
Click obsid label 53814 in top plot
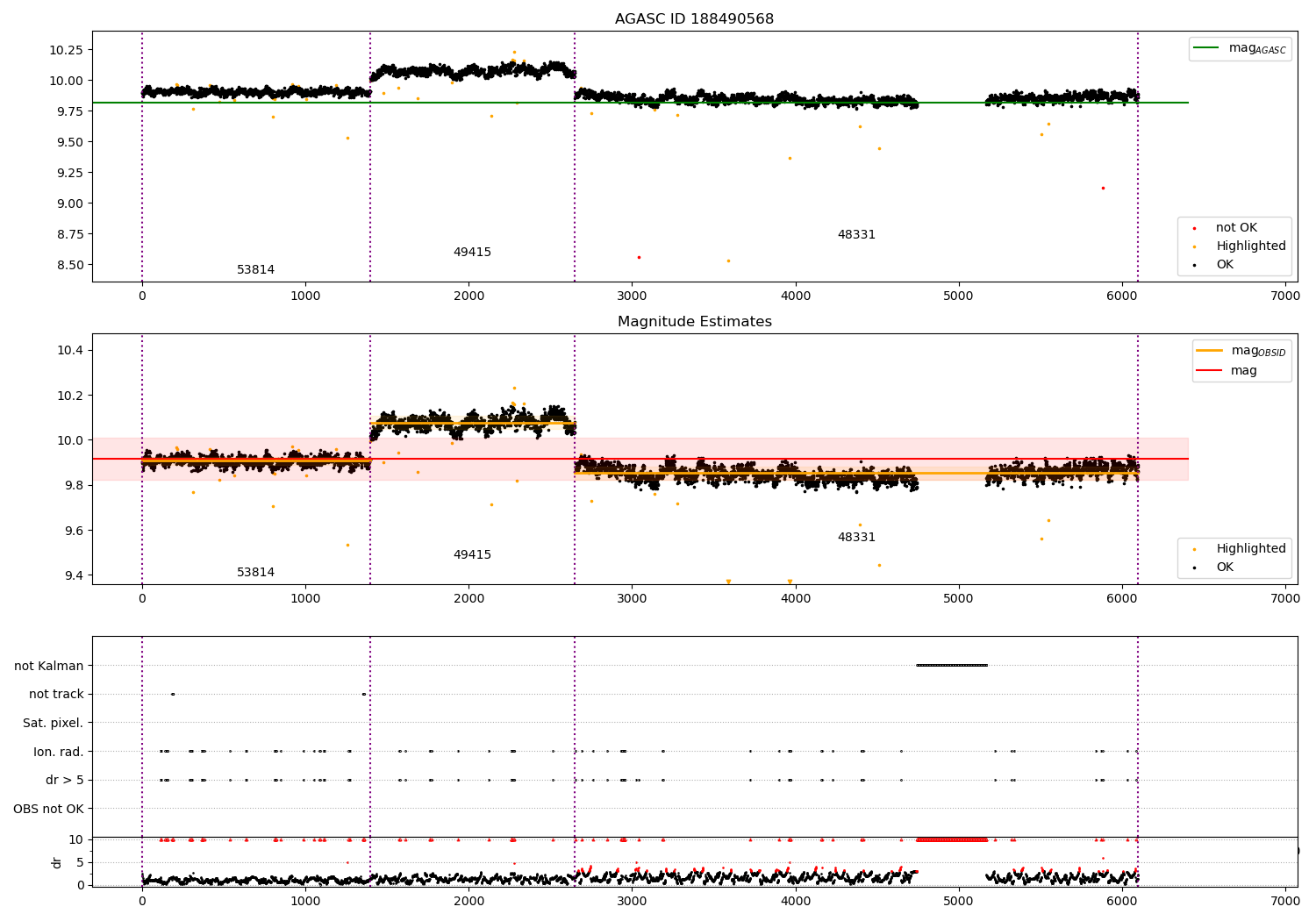pos(255,270)
